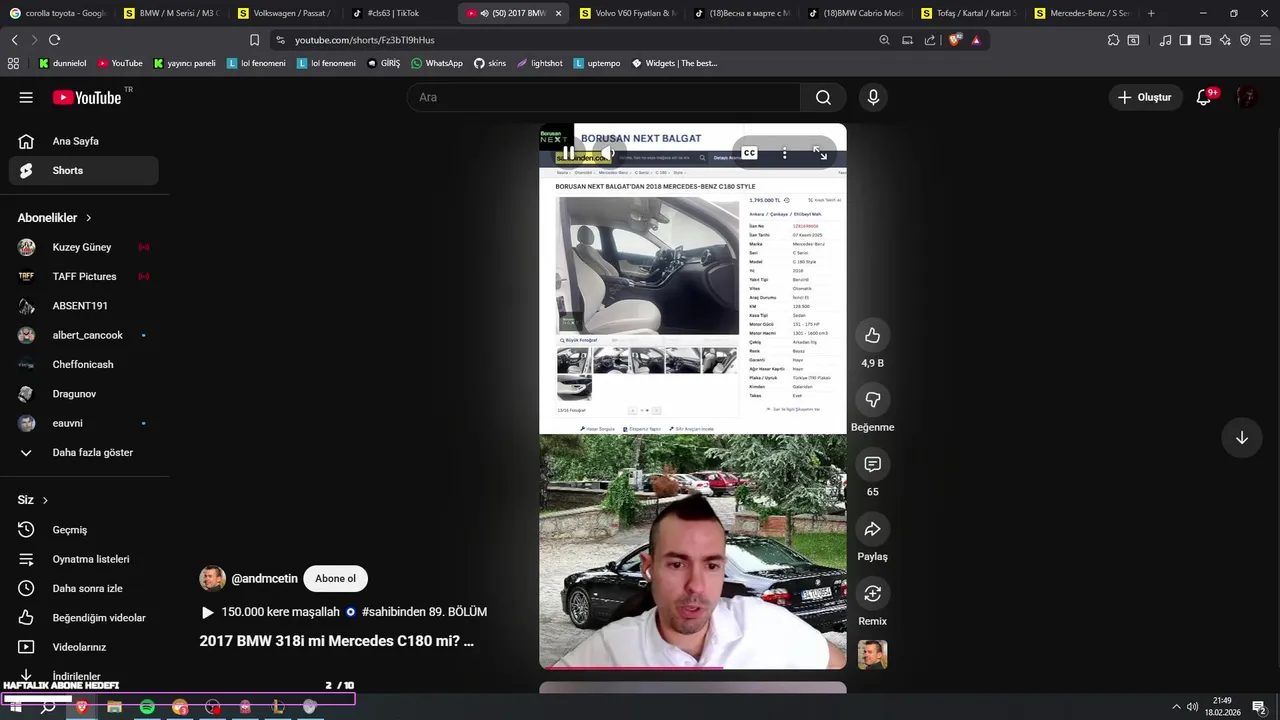The height and width of the screenshot is (720, 1280).
Task: Open the YouTube guide hamburger menu
Action: coord(26,97)
